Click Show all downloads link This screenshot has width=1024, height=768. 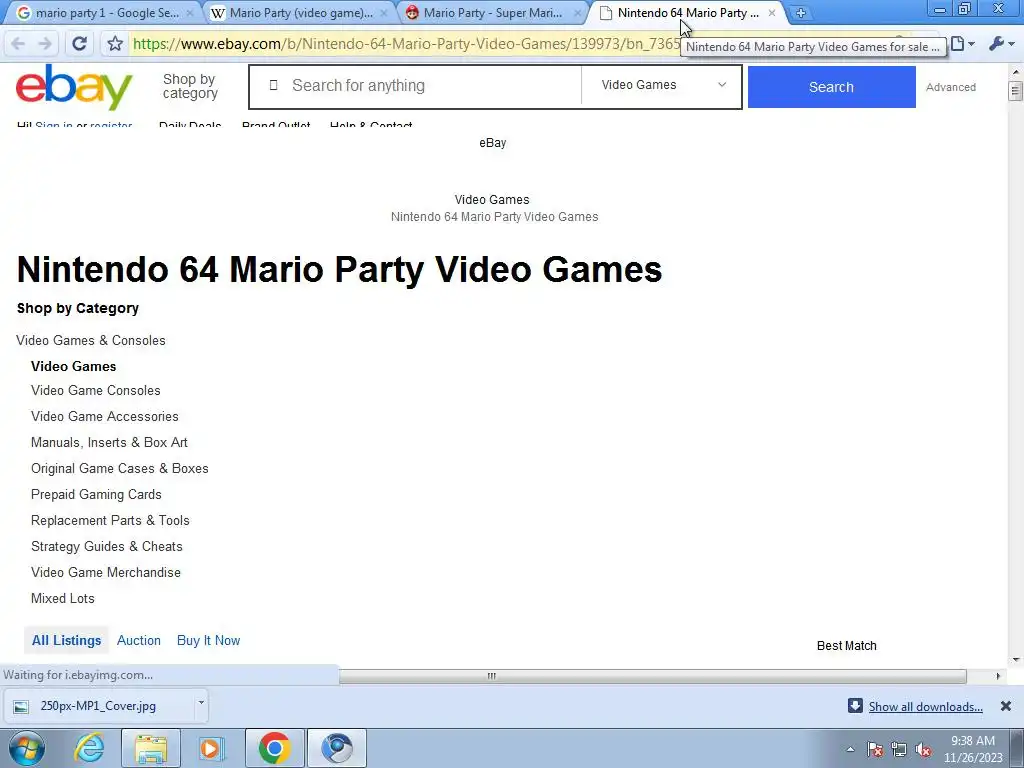coord(925,707)
